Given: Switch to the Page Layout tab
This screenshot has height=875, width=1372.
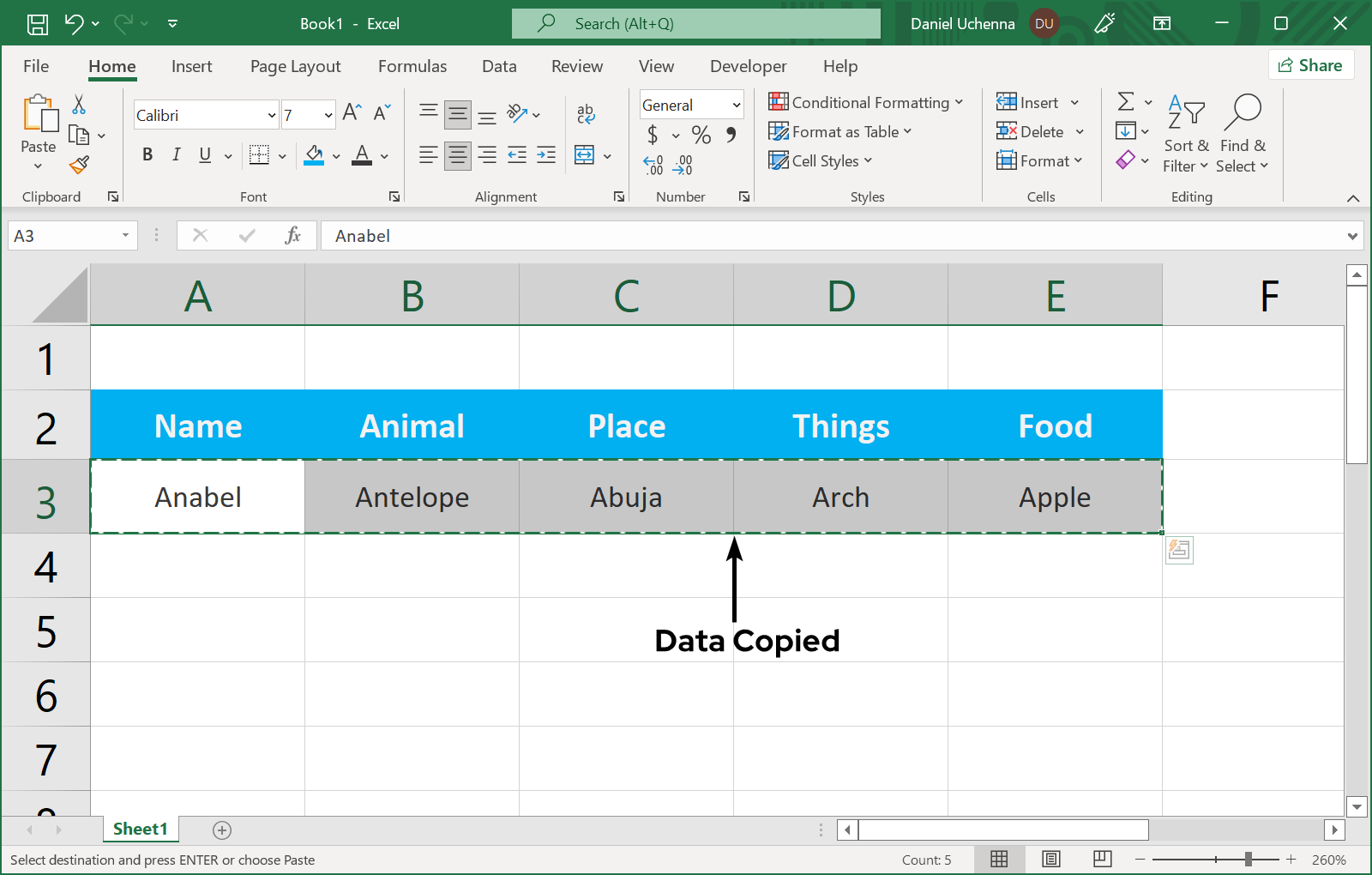Looking at the screenshot, I should (x=295, y=66).
